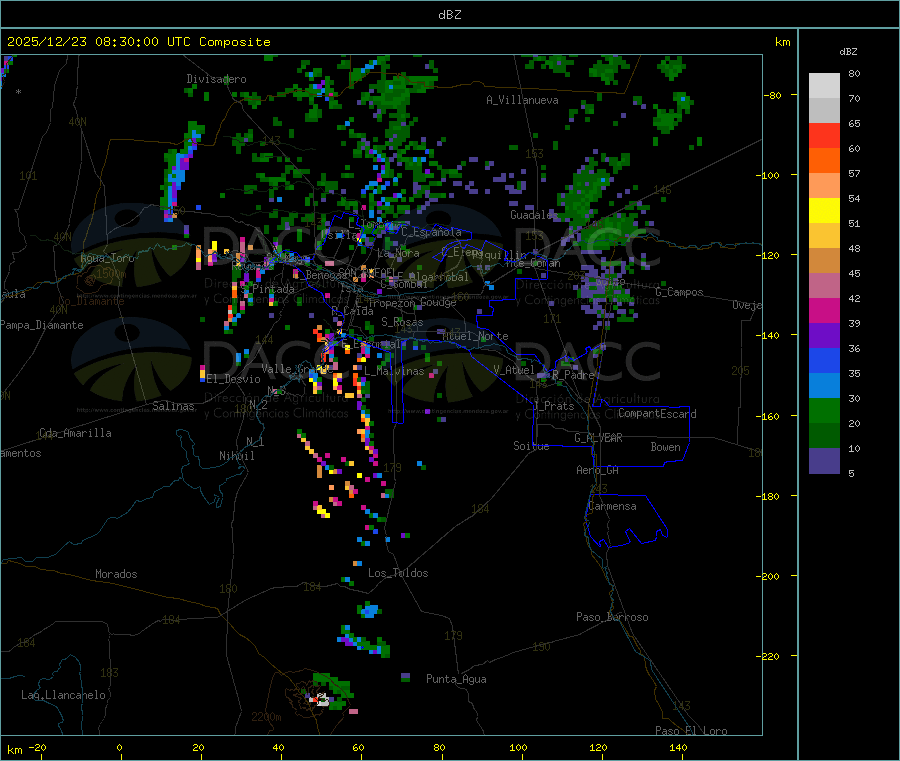Click the 'Punta_Agua' map label
Screen dimensions: 900x761
456,679
